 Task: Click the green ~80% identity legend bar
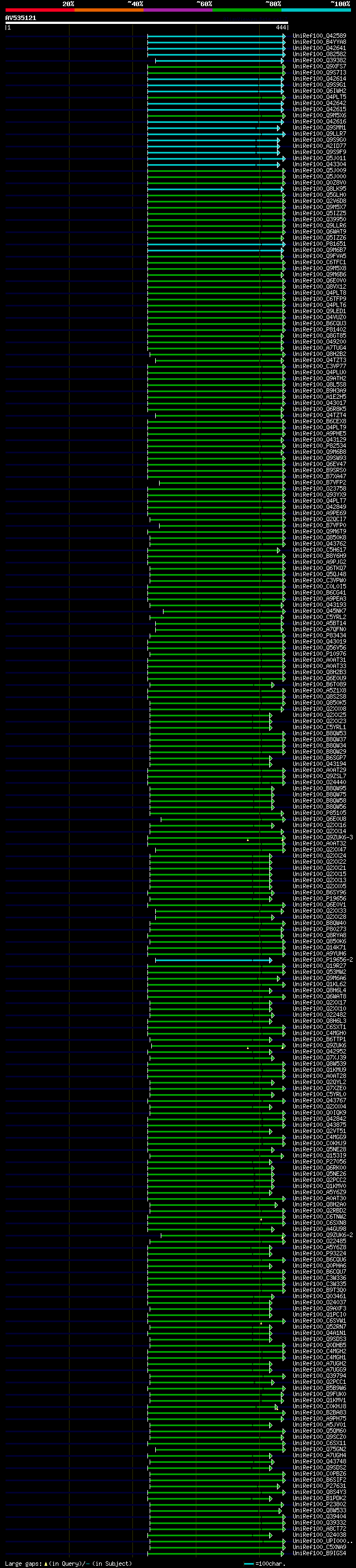[x=247, y=10]
